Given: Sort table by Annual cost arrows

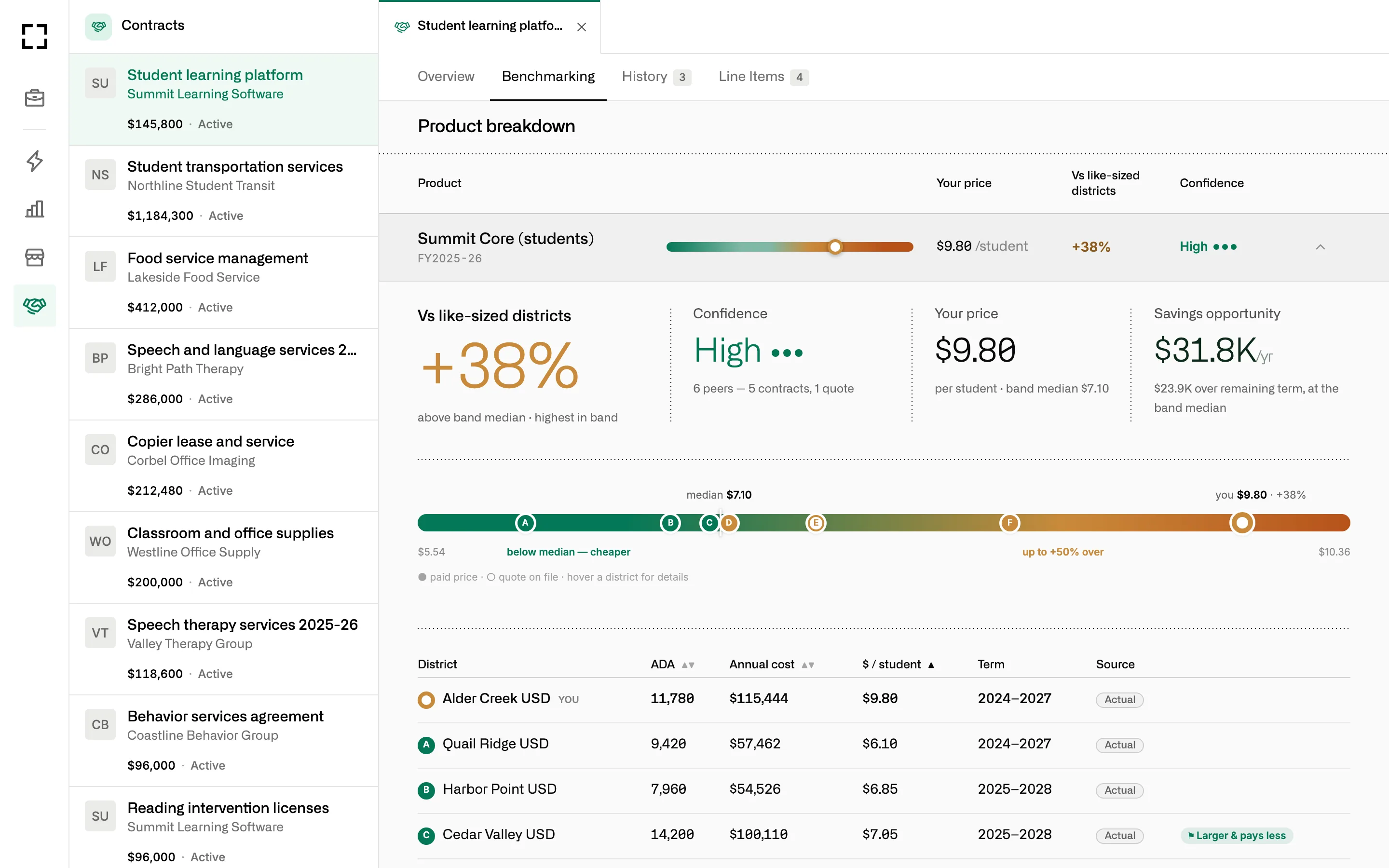Looking at the screenshot, I should (808, 665).
